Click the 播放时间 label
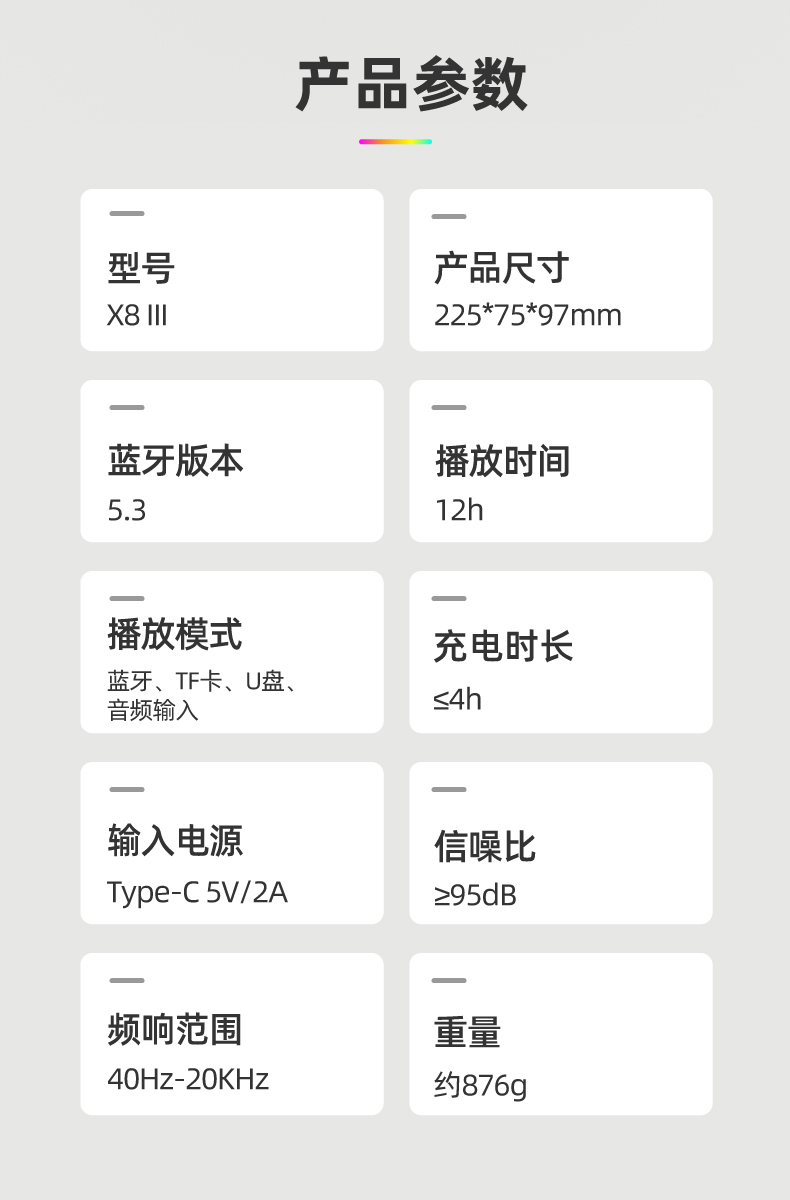The width and height of the screenshot is (790, 1200). pos(503,461)
